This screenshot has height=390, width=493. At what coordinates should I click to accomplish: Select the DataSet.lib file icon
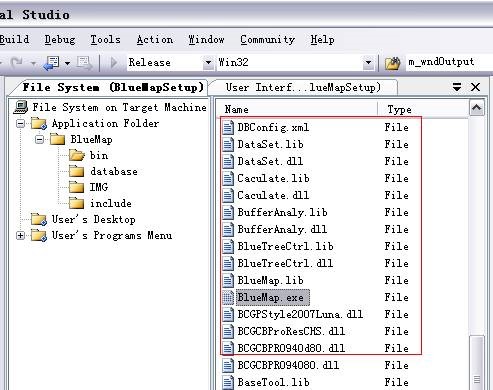click(x=228, y=145)
